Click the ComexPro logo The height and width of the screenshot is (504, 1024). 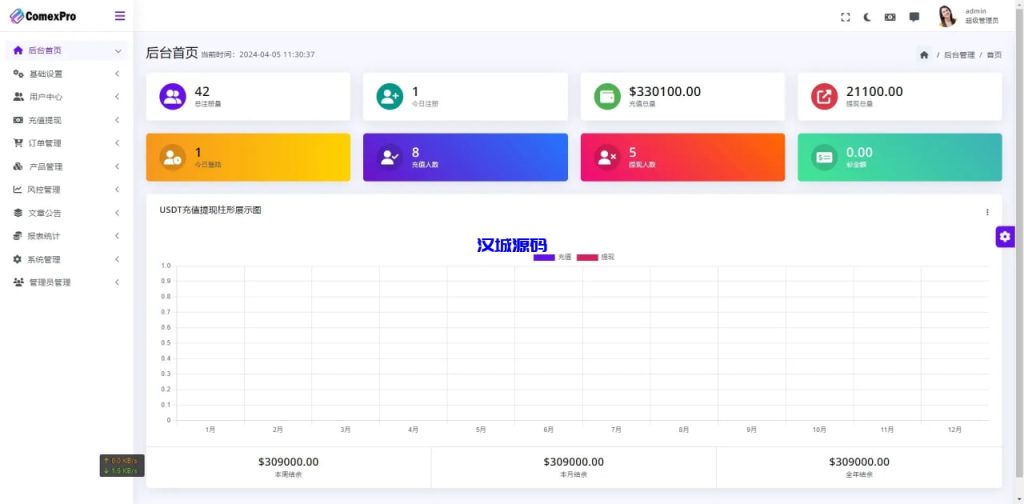[43, 16]
